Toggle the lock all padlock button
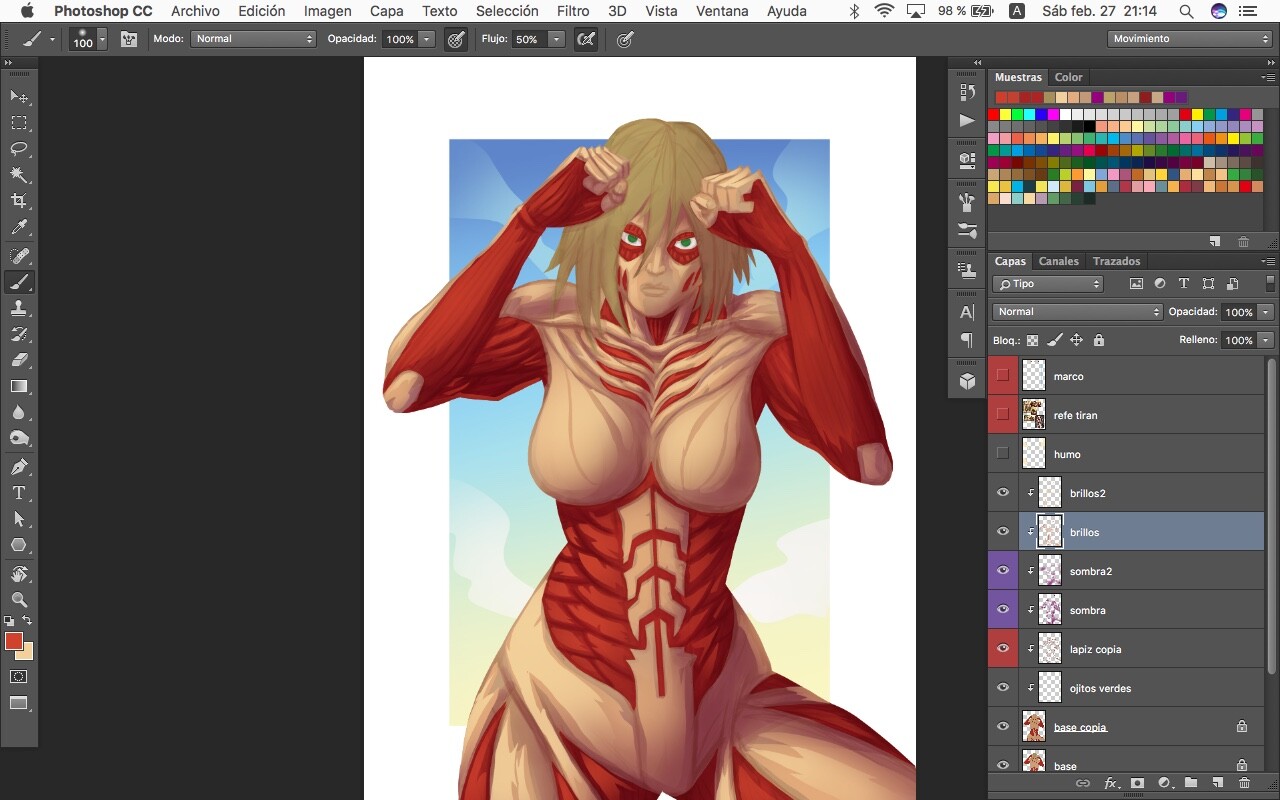 click(x=1099, y=340)
